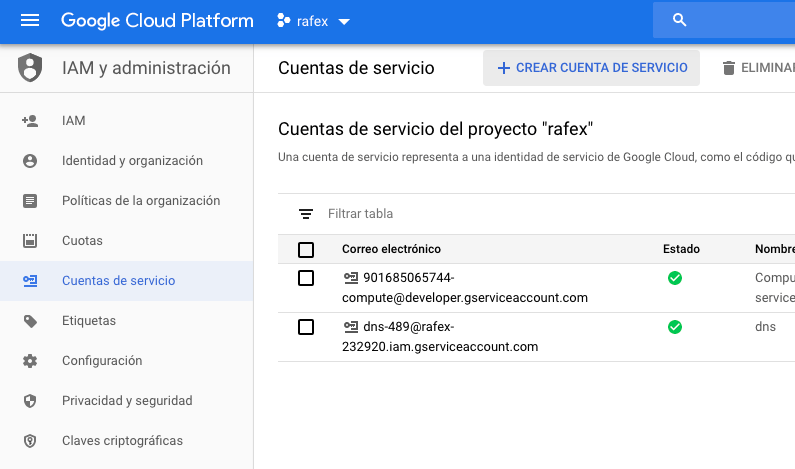Click the Claves criptográficas shield icon
This screenshot has width=795, height=469.
(x=30, y=441)
